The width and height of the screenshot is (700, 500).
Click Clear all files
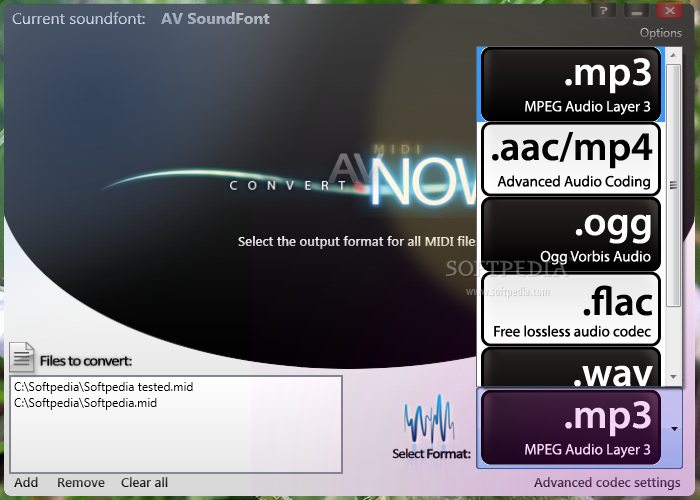[144, 483]
